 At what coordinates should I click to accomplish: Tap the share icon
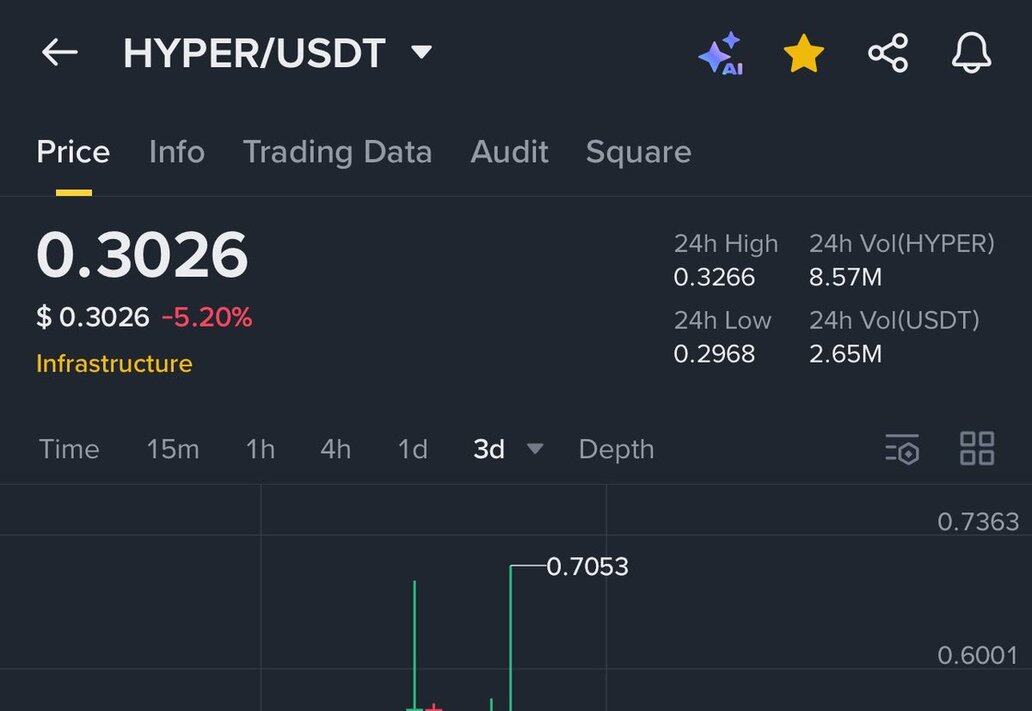(x=888, y=53)
